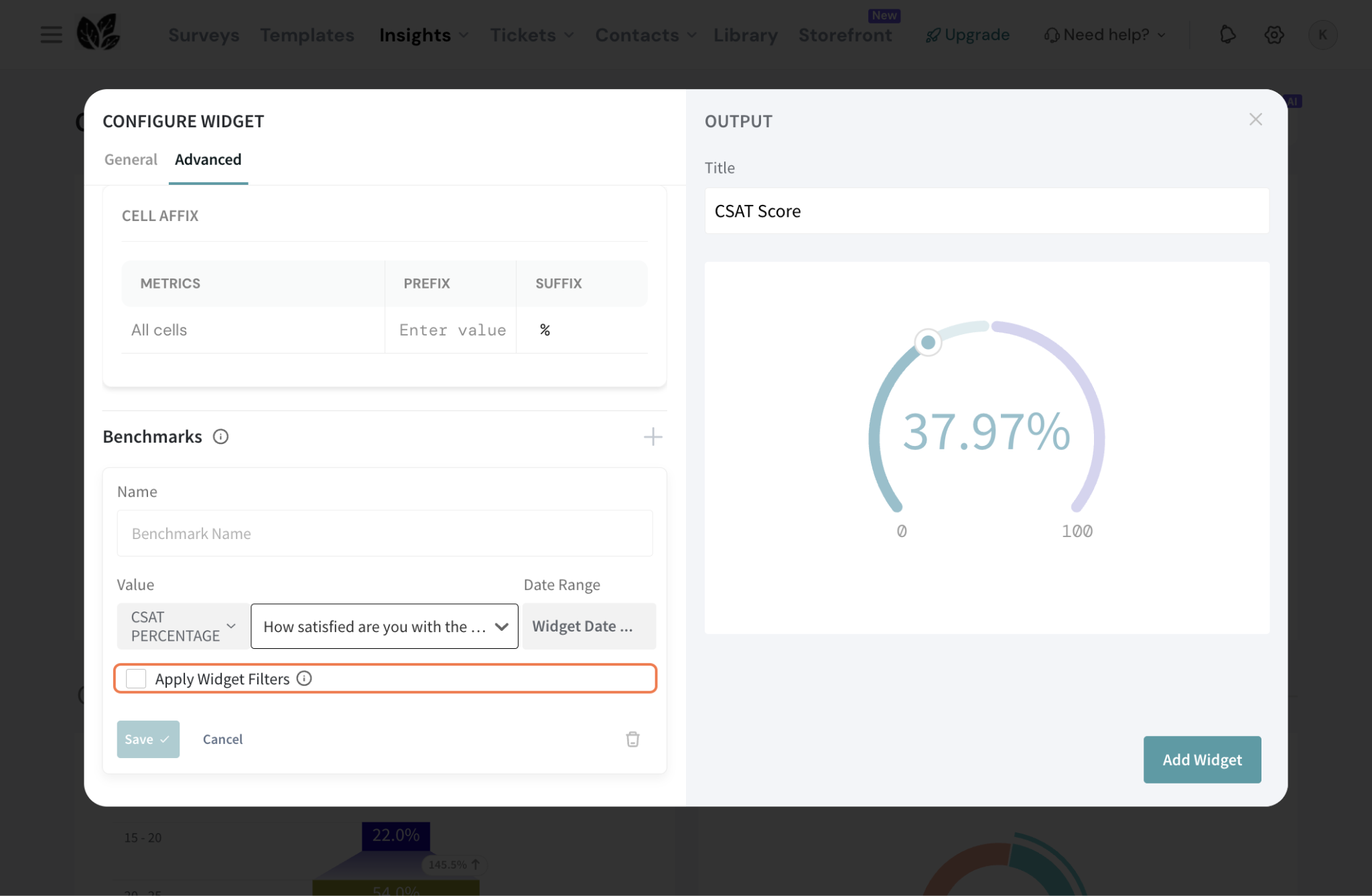The height and width of the screenshot is (896, 1372).
Task: Open the Widget Date range selector
Action: (588, 626)
